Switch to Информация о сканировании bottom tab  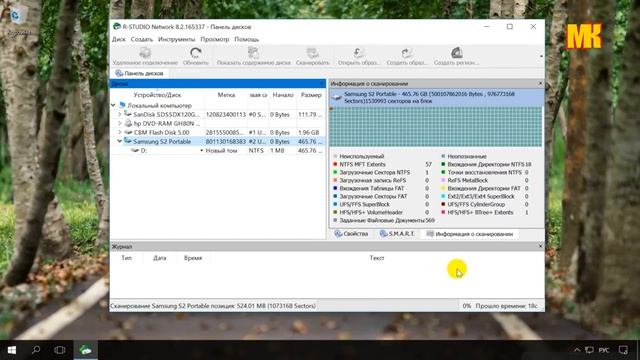point(470,234)
